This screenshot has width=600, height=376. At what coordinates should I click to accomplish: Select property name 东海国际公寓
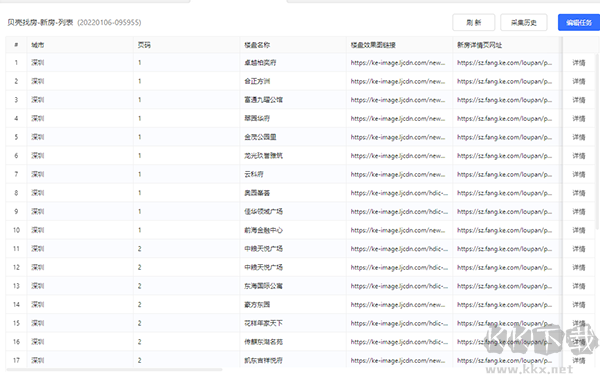click(264, 286)
